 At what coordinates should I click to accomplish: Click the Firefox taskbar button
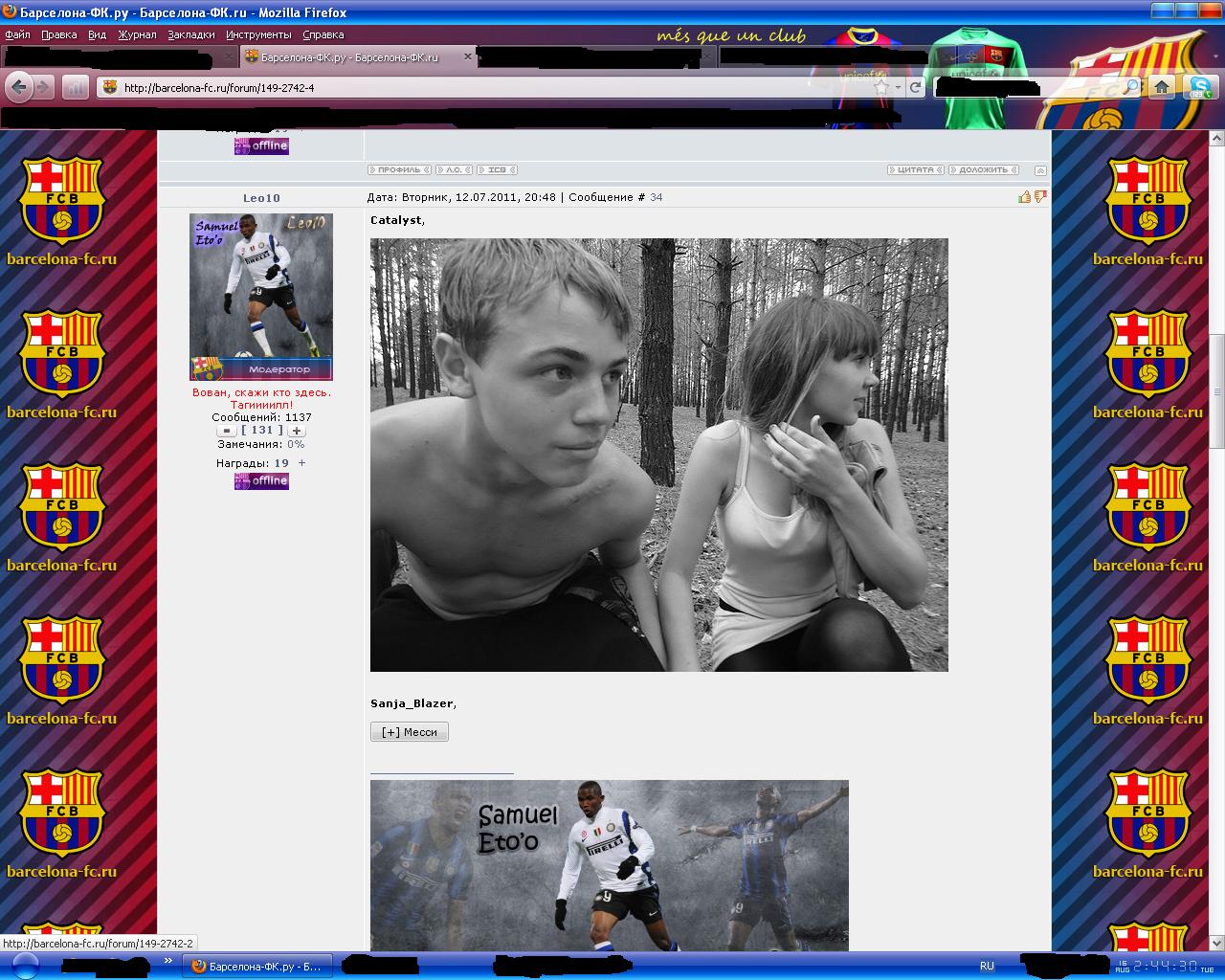click(x=257, y=966)
